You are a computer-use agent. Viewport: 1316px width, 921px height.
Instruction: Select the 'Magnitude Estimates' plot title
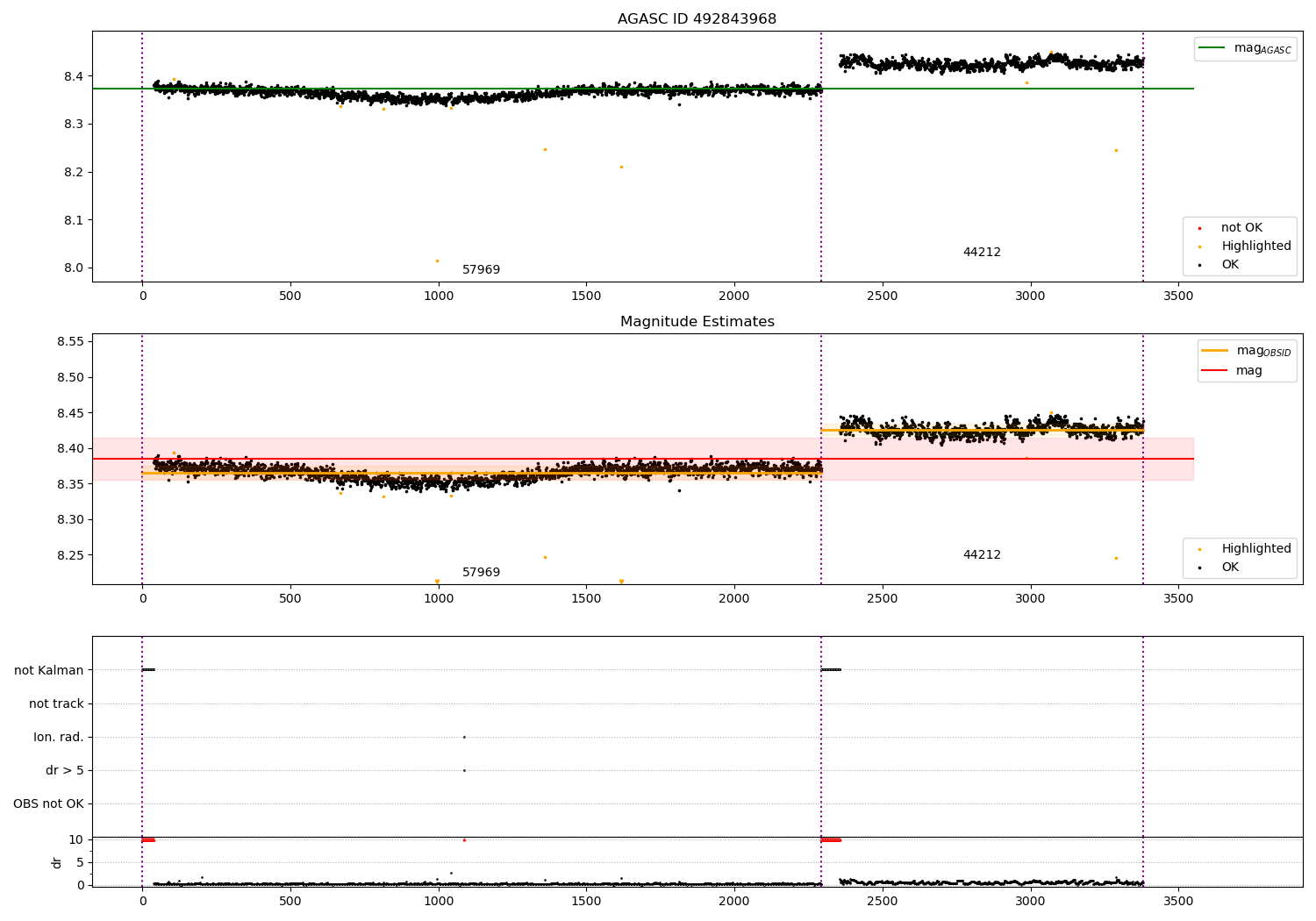[697, 322]
